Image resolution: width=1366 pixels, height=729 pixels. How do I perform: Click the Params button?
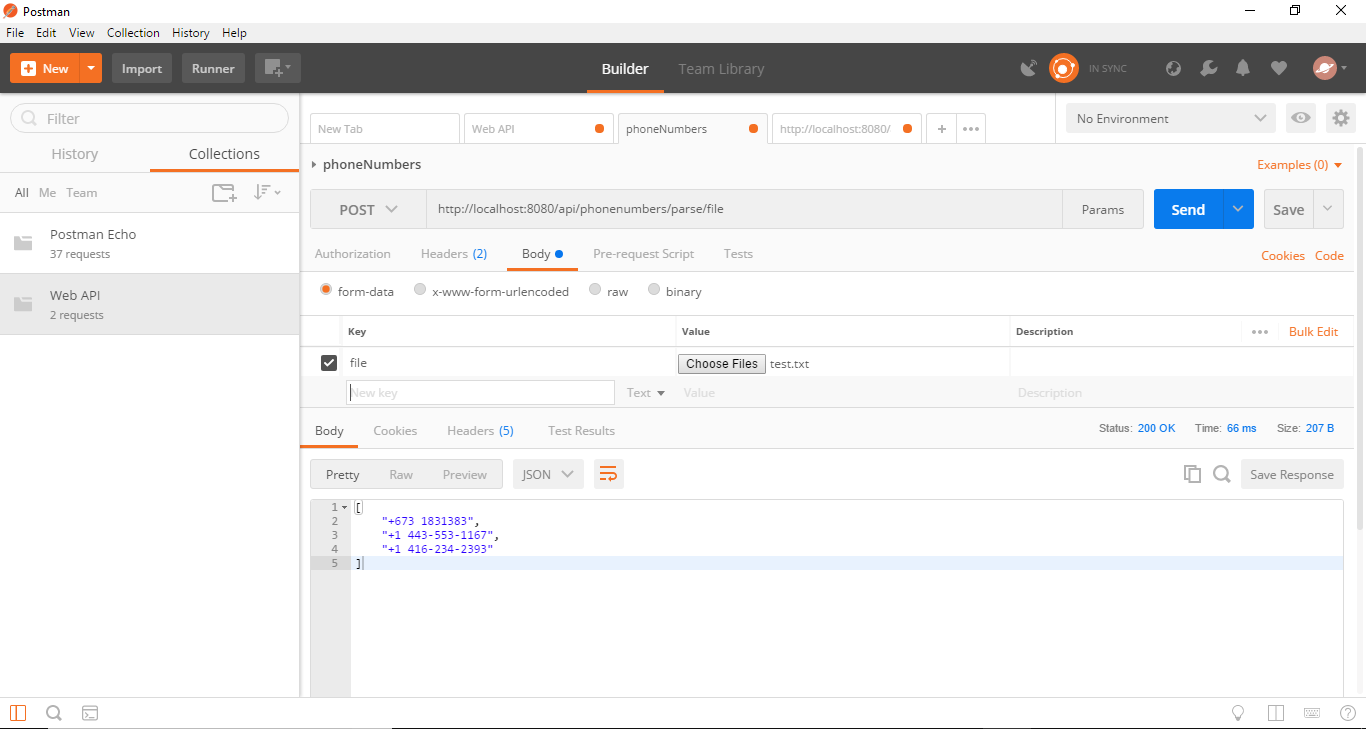pos(1103,210)
